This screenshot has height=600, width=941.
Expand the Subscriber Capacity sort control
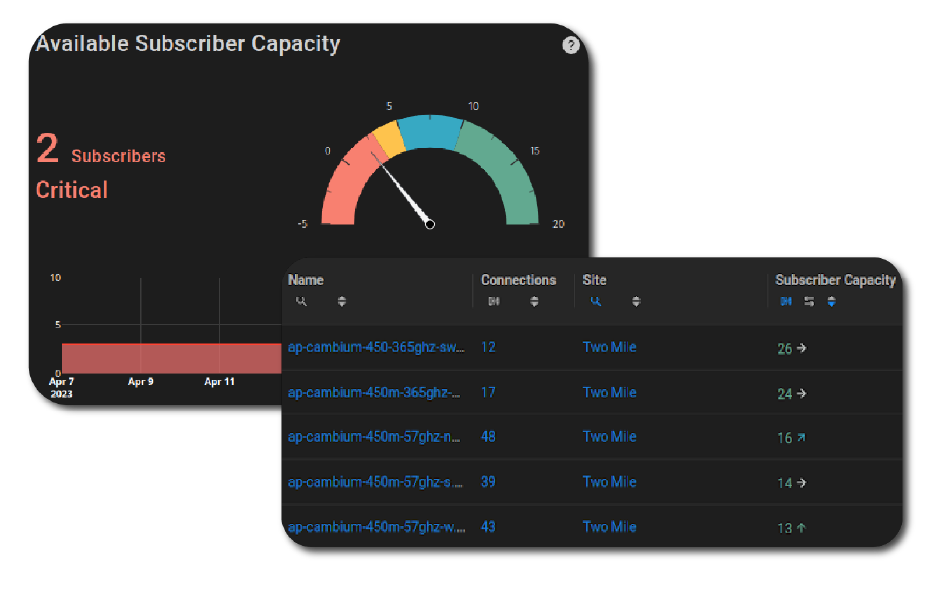[832, 300]
